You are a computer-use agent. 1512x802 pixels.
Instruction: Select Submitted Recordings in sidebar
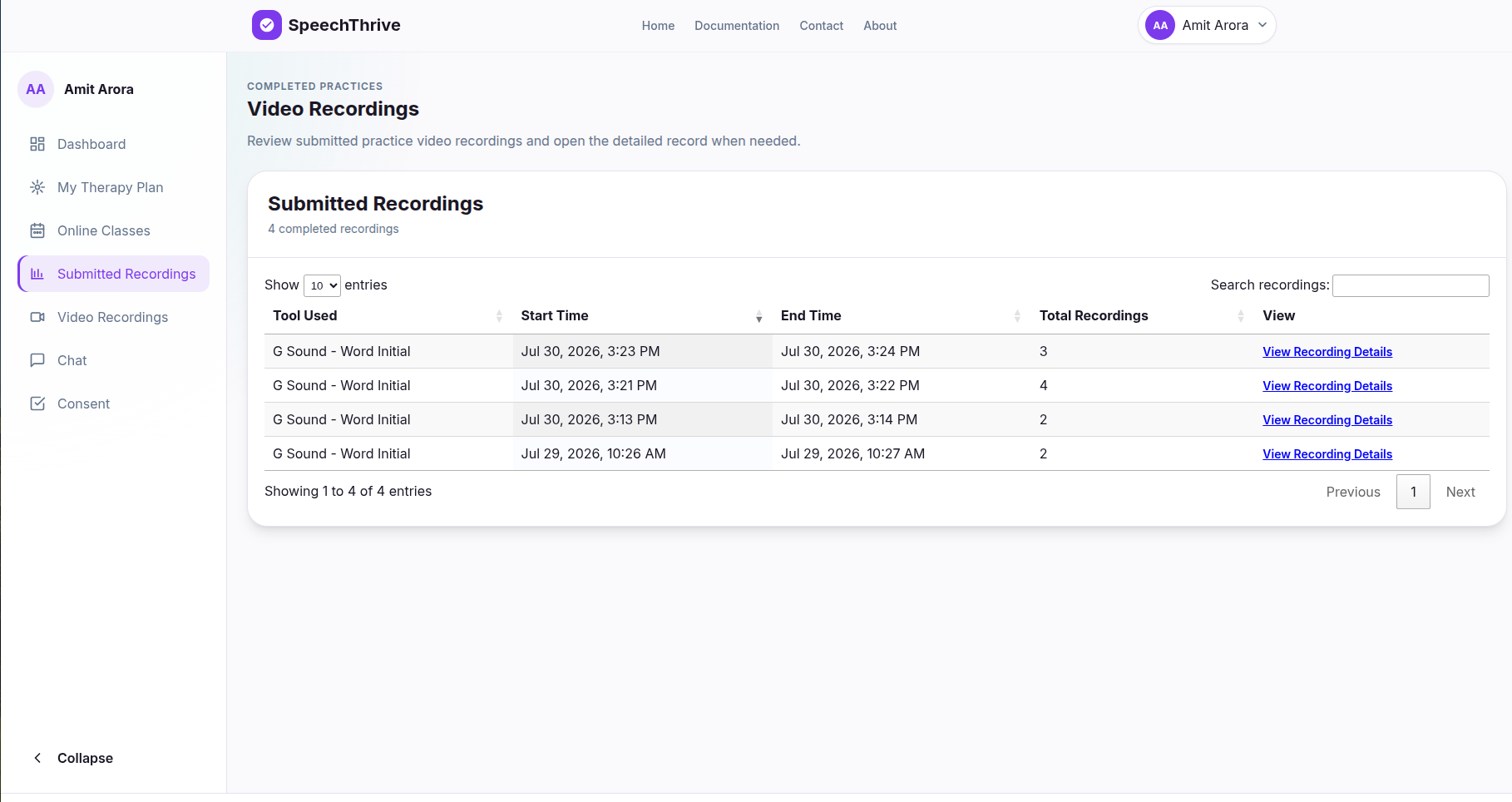pos(113,274)
